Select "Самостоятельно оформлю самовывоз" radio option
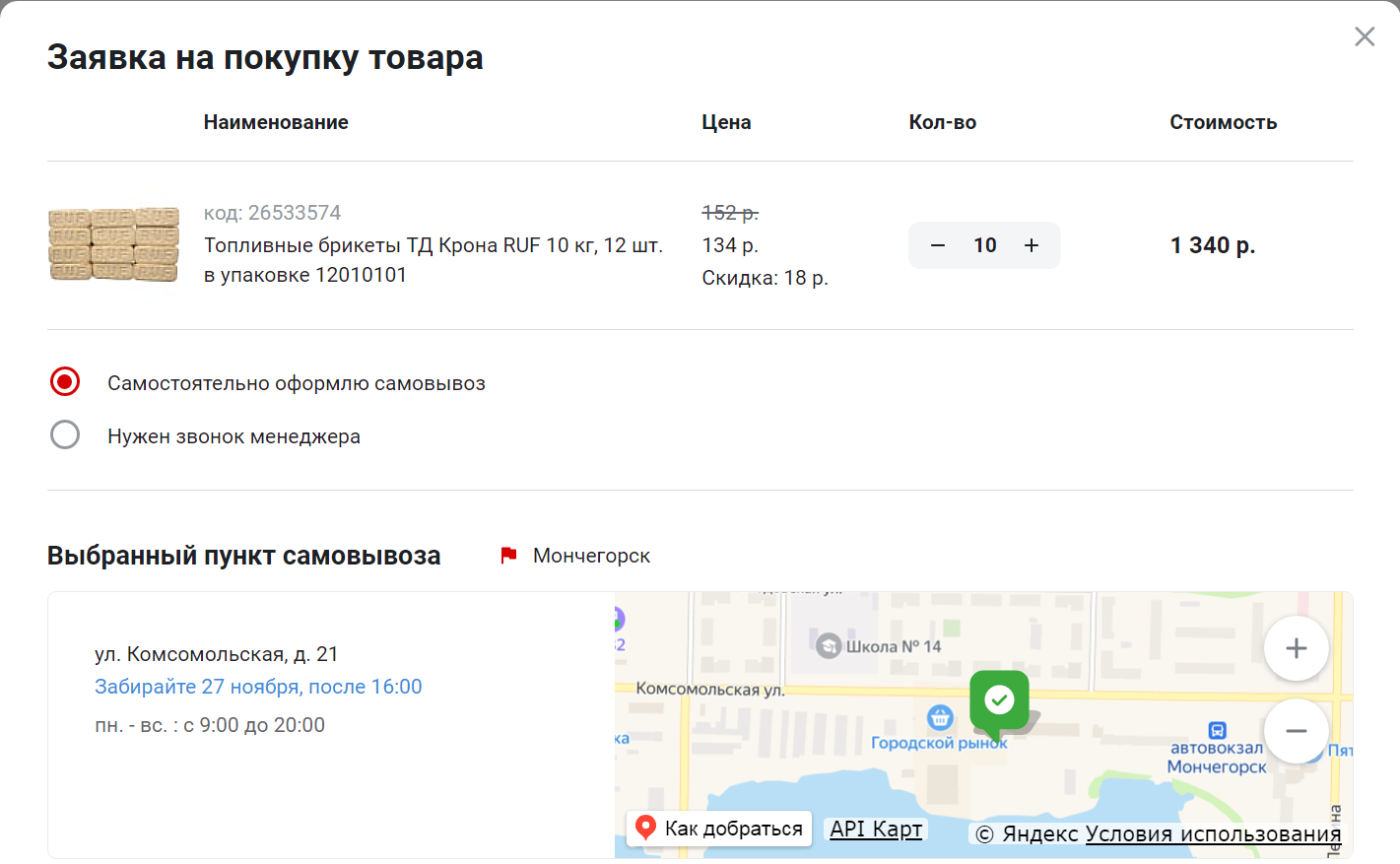The width and height of the screenshot is (1400, 864). (65, 382)
